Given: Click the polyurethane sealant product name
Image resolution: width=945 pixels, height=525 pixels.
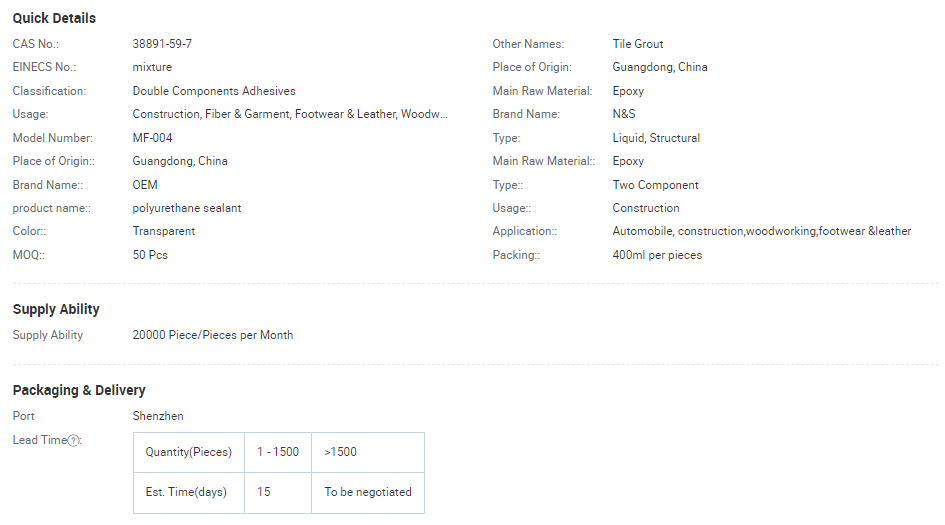Looking at the screenshot, I should click(187, 208).
